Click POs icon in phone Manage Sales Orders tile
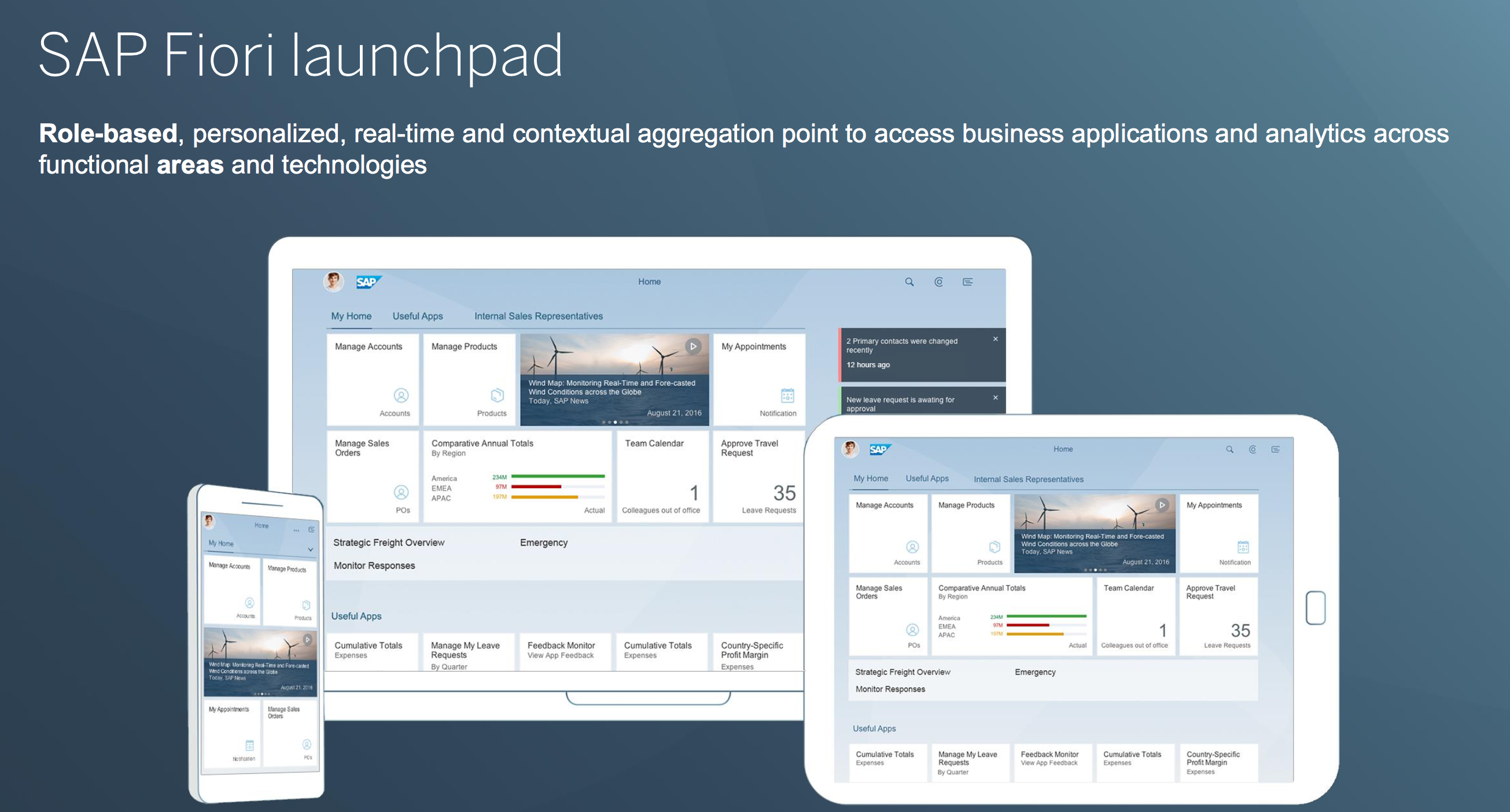Image resolution: width=1510 pixels, height=812 pixels. coord(307,745)
